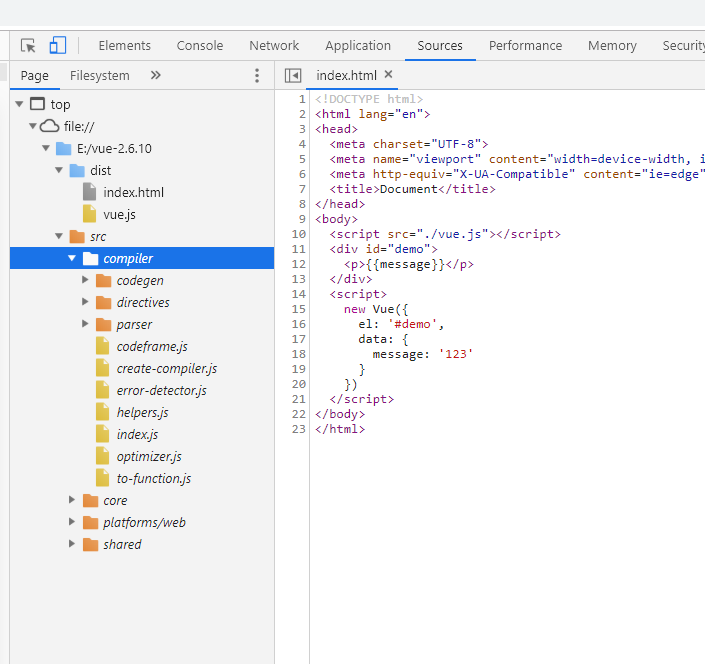
Task: Click the error-detector.js file icon
Action: (103, 390)
